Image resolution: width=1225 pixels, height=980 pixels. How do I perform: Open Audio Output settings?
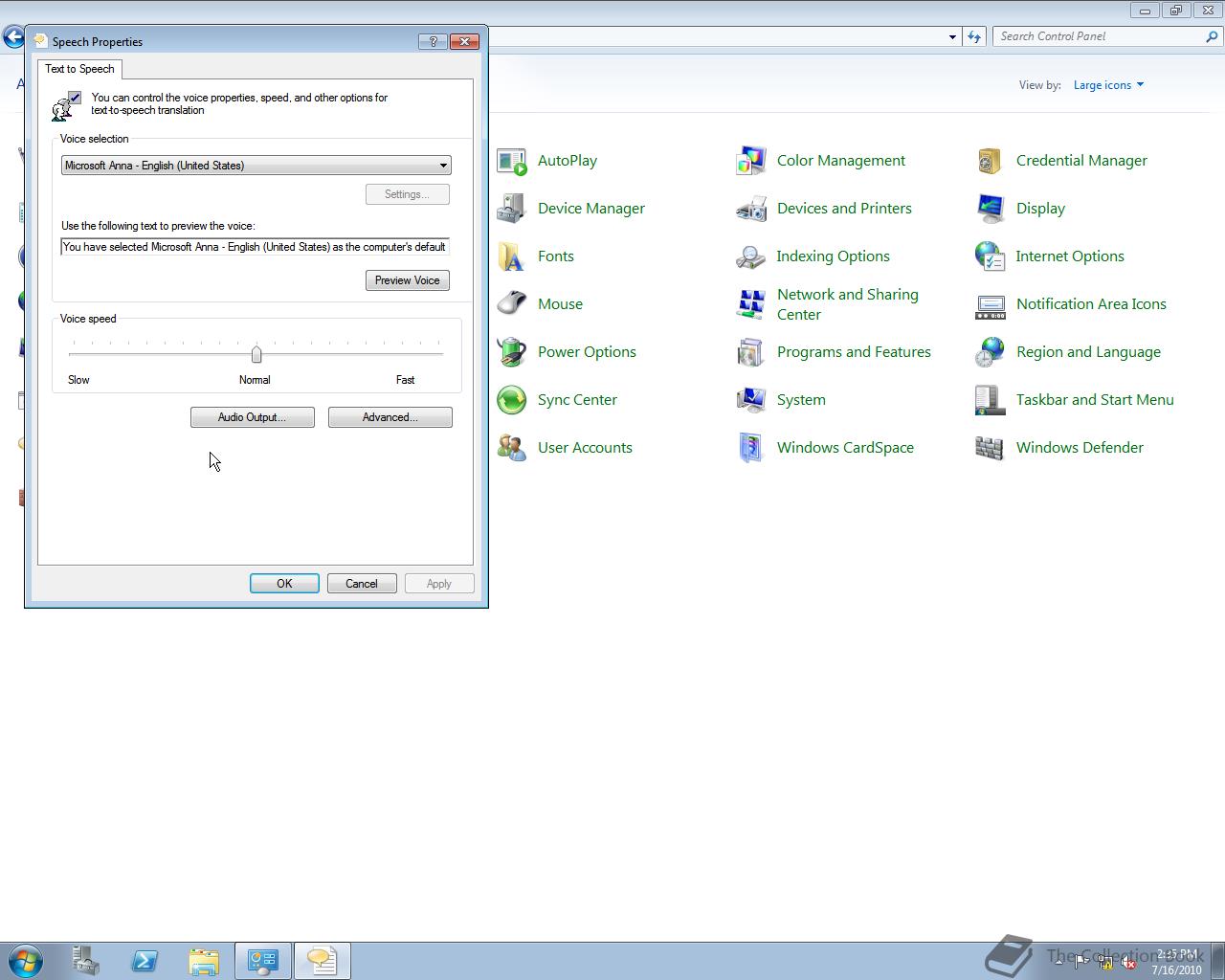click(x=253, y=417)
